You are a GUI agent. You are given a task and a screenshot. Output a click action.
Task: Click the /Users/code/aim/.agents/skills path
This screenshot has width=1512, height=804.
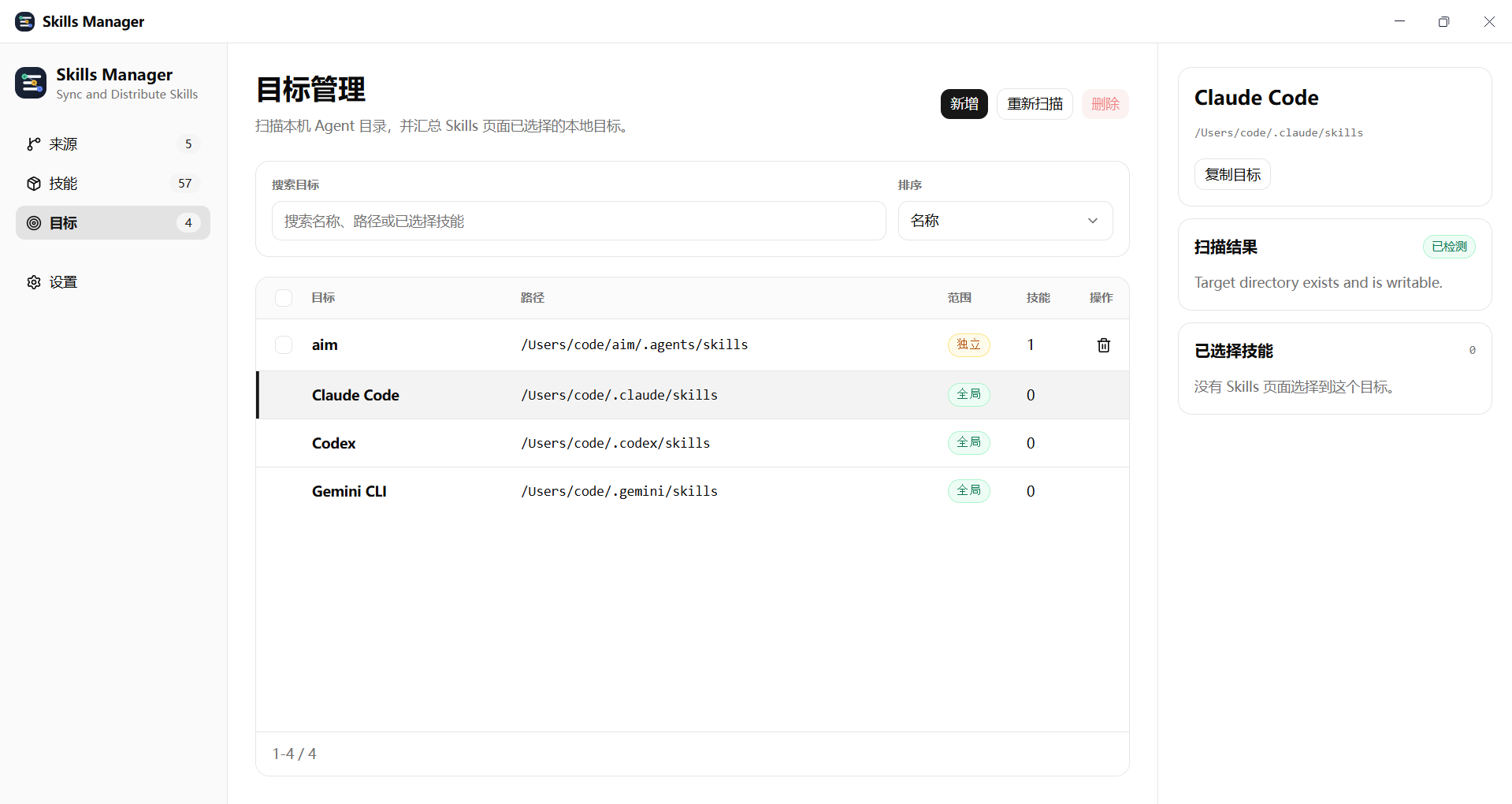[634, 344]
